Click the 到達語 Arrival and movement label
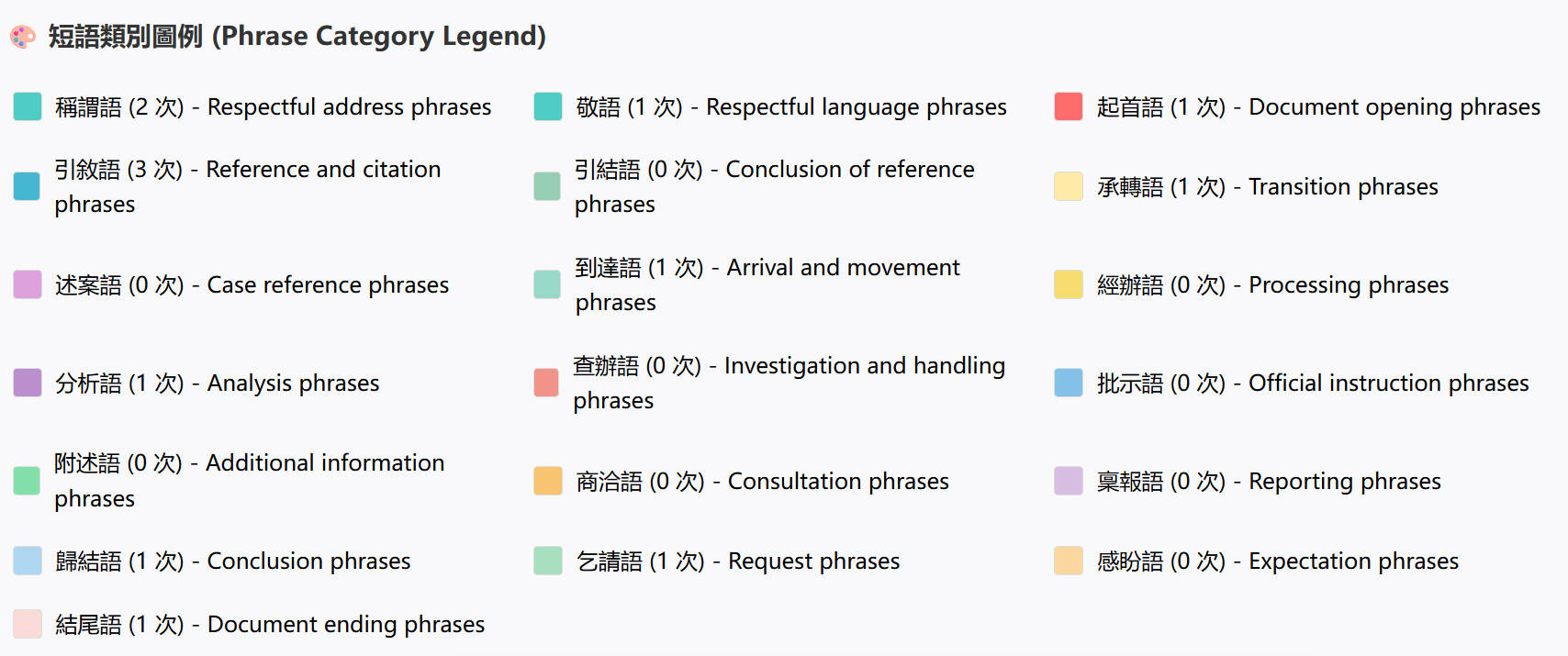This screenshot has height=656, width=1568. coord(767,284)
